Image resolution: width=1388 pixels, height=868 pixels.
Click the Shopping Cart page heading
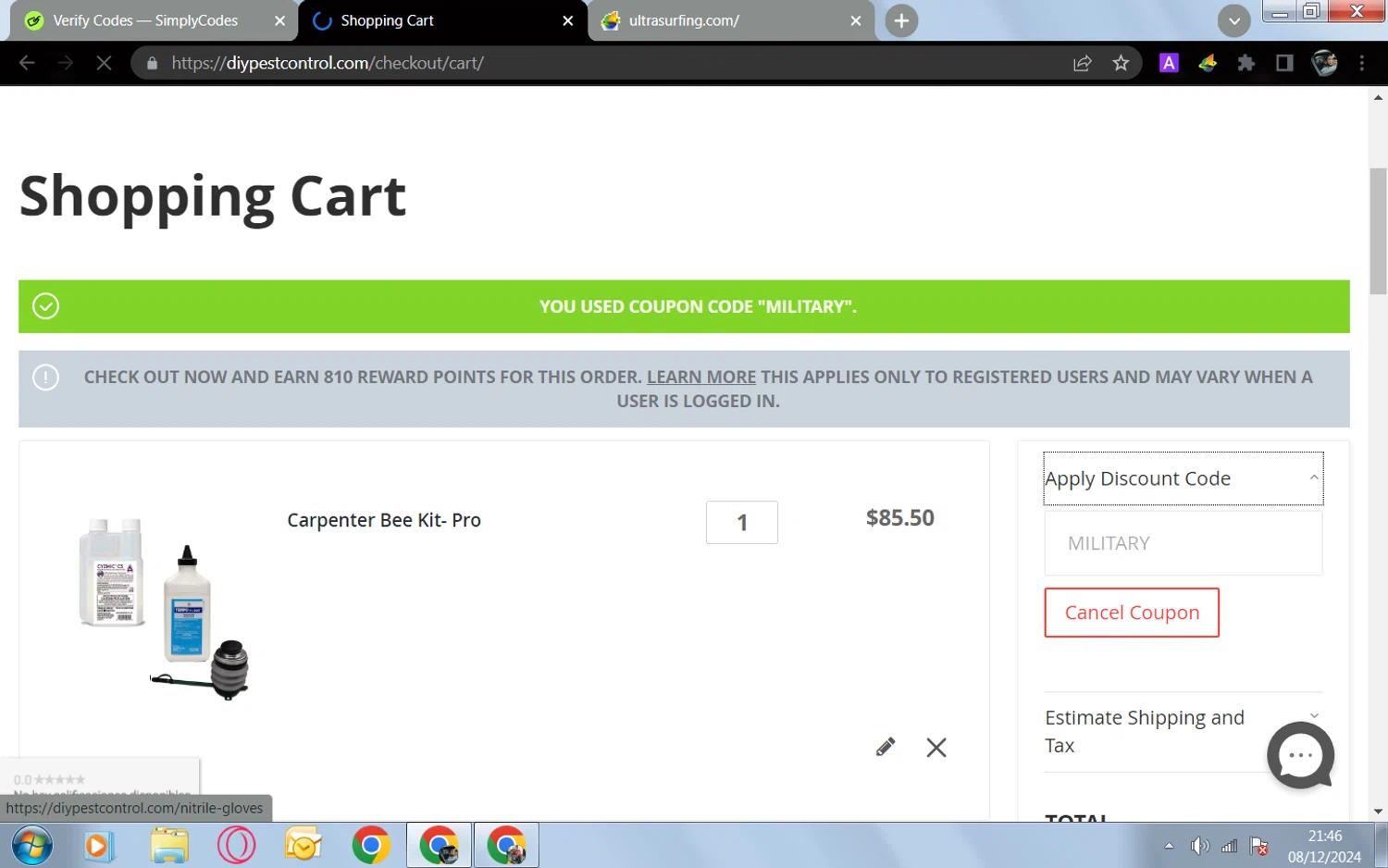click(x=213, y=196)
